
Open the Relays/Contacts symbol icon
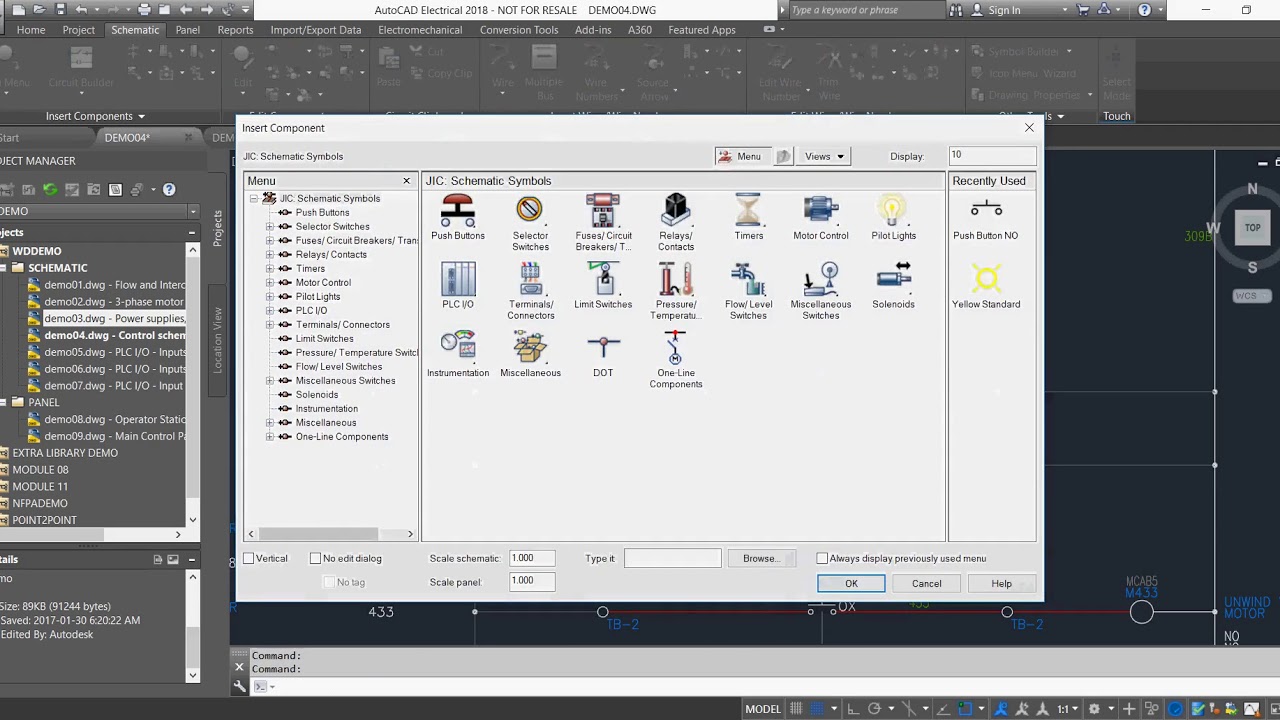click(676, 223)
